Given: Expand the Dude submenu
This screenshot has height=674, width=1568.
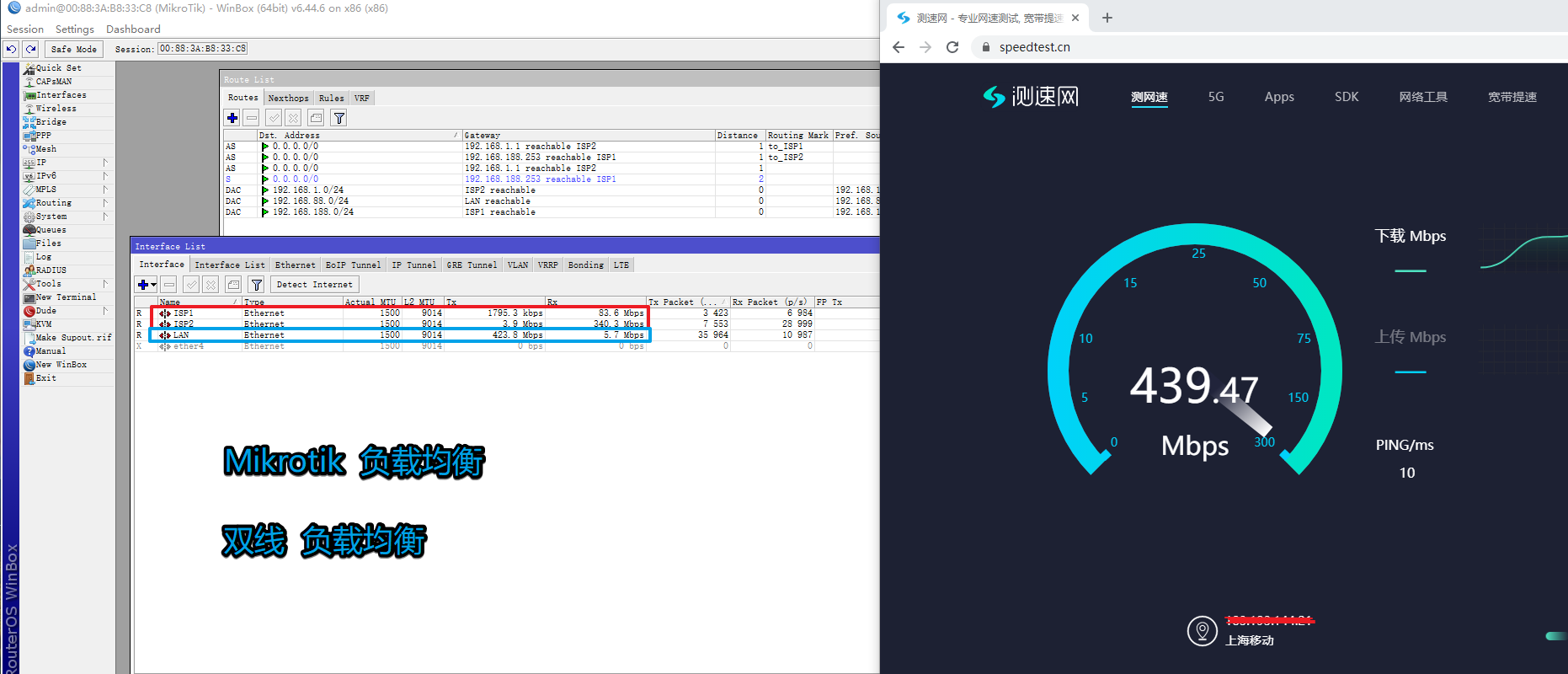Looking at the screenshot, I should [105, 311].
